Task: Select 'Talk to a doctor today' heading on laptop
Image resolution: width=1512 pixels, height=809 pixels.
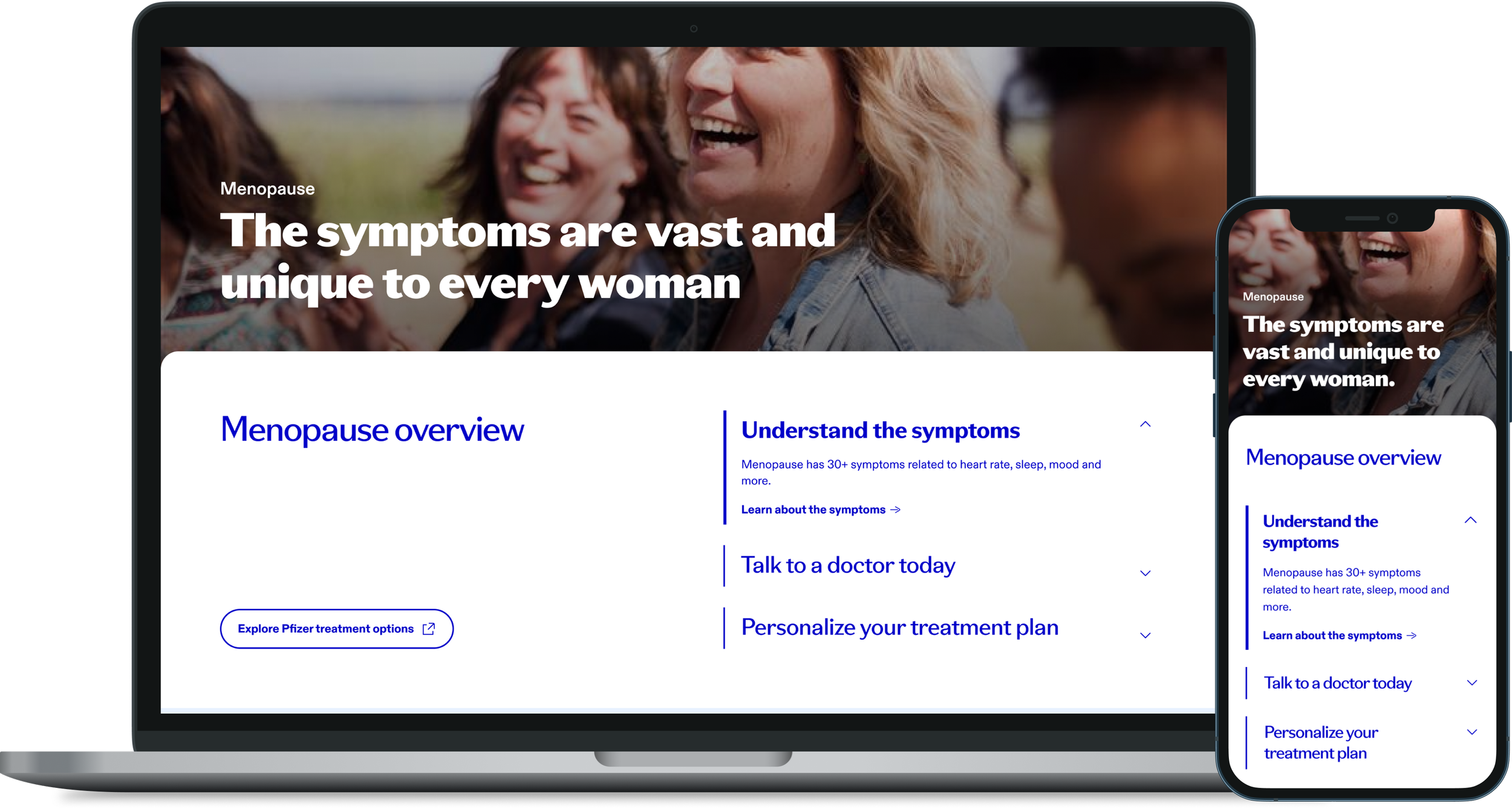Action: tap(848, 565)
